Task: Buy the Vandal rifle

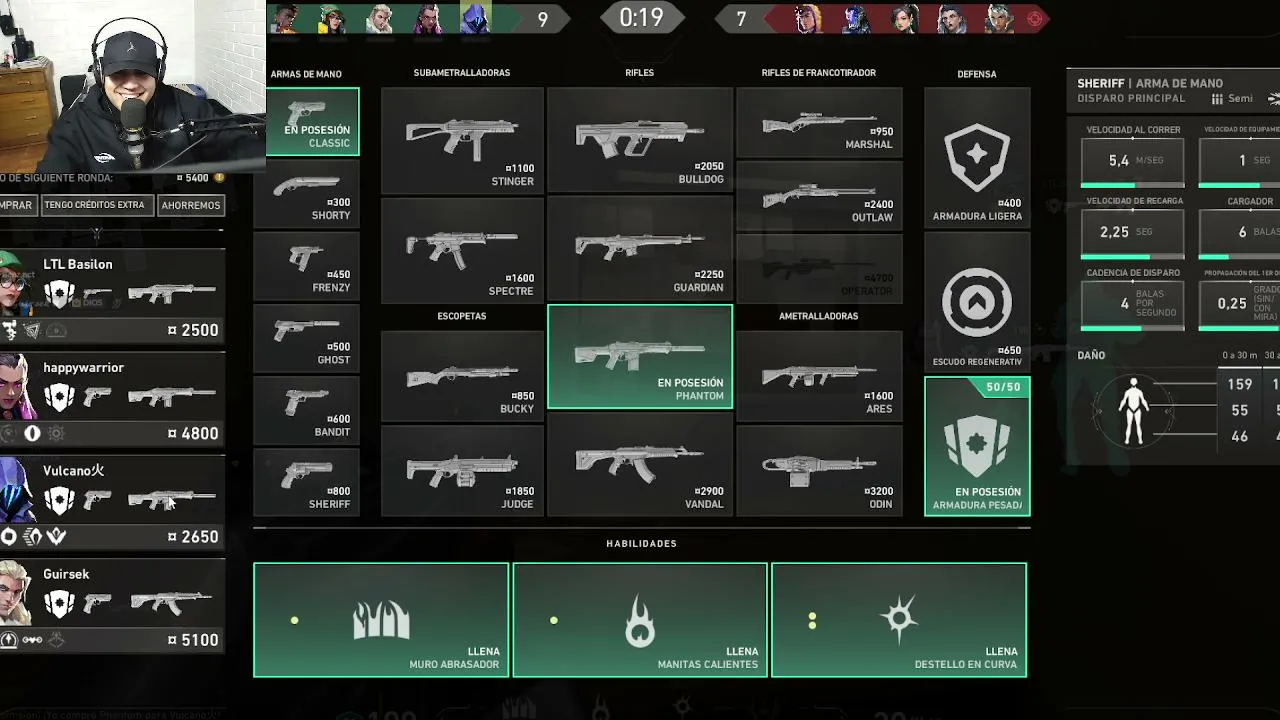Action: pyautogui.click(x=640, y=464)
